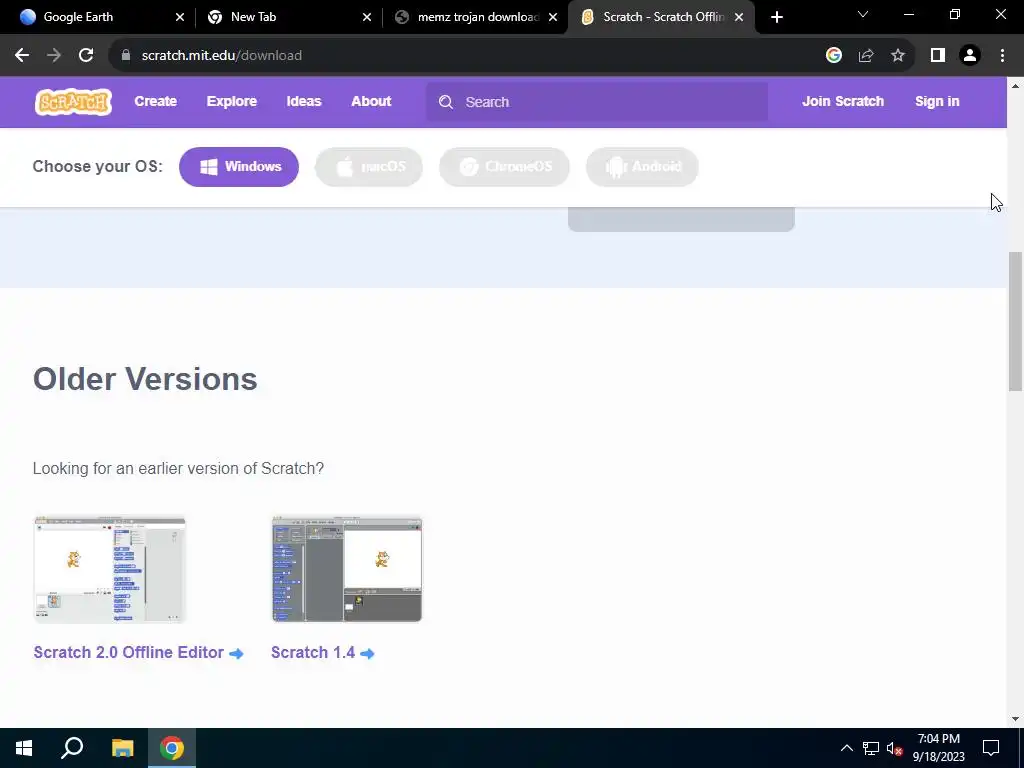This screenshot has width=1024, height=768.
Task: Click the browser forward arrow
Action: tap(54, 56)
